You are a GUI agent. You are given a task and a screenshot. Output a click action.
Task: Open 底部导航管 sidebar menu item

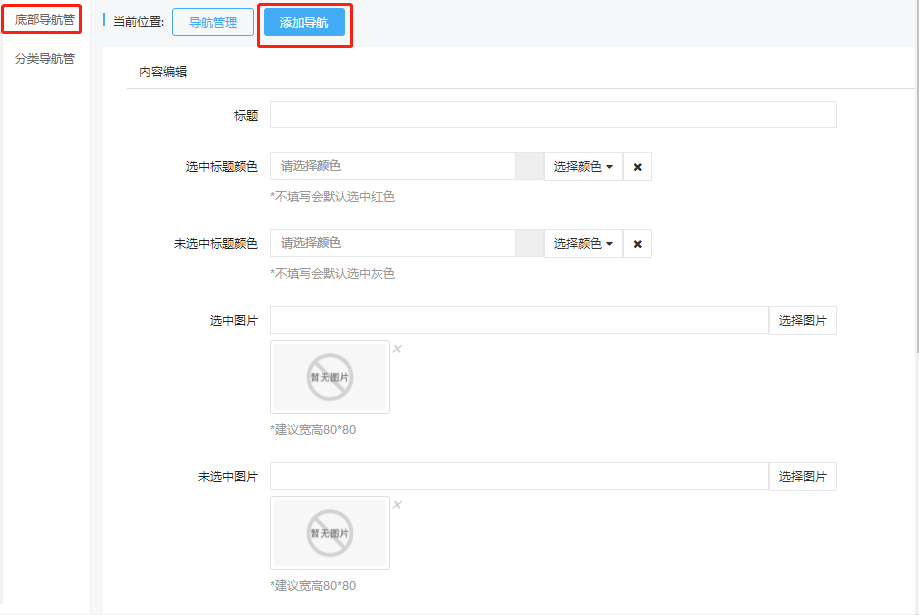point(45,20)
